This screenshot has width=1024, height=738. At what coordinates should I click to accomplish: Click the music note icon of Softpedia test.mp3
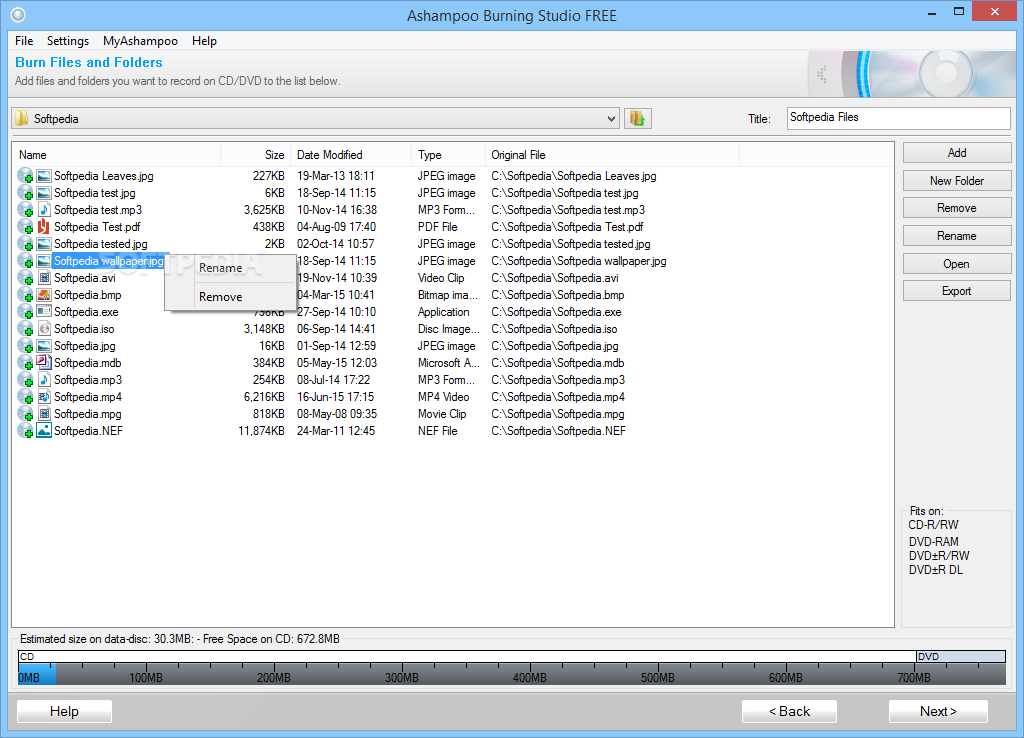click(44, 210)
